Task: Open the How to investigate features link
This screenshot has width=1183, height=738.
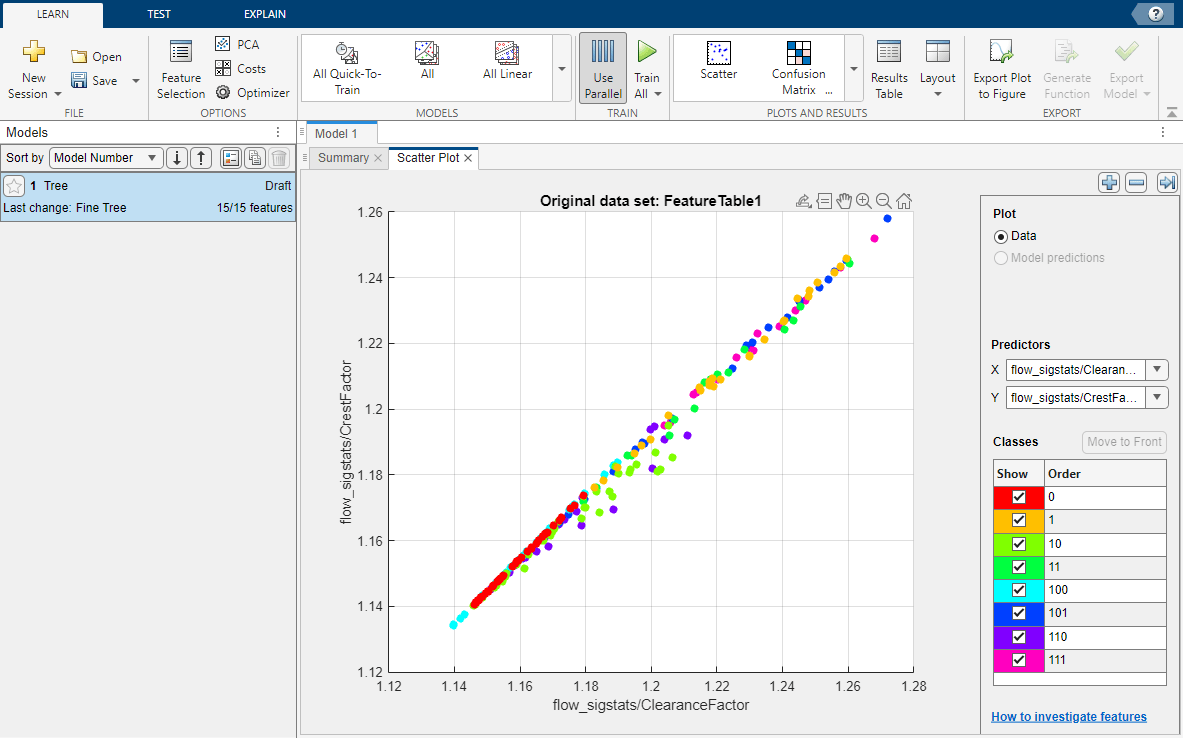Action: click(1068, 717)
